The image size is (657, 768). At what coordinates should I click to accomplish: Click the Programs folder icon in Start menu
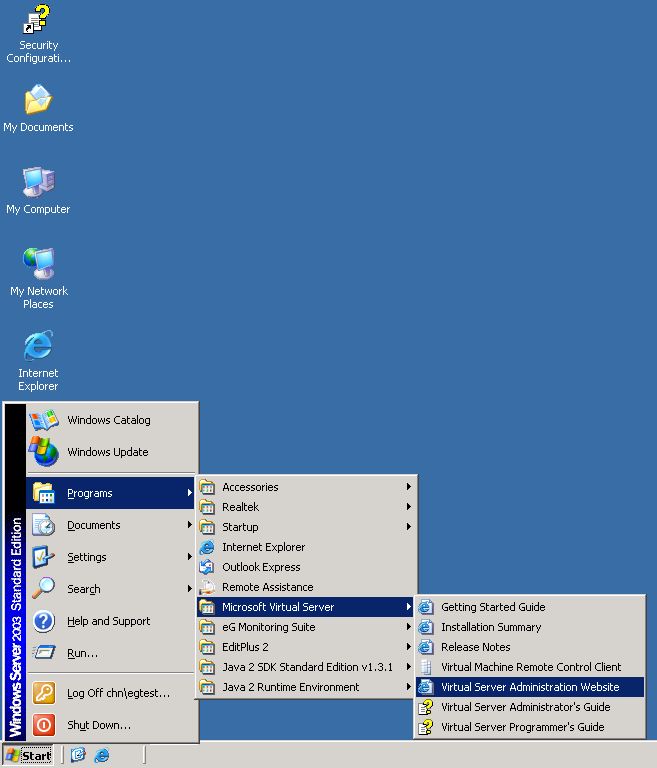(44, 493)
